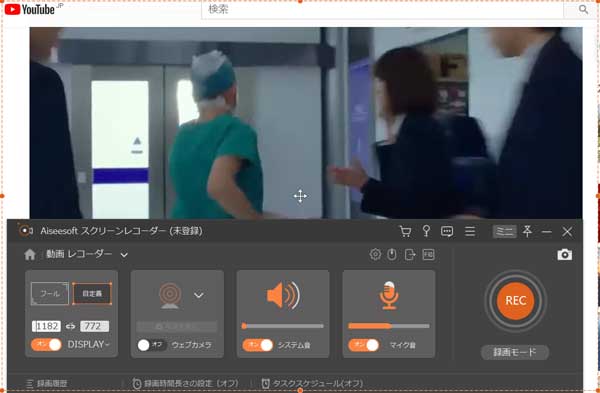Open the feedback speech bubble icon
Image resolution: width=600 pixels, height=393 pixels.
click(x=447, y=231)
